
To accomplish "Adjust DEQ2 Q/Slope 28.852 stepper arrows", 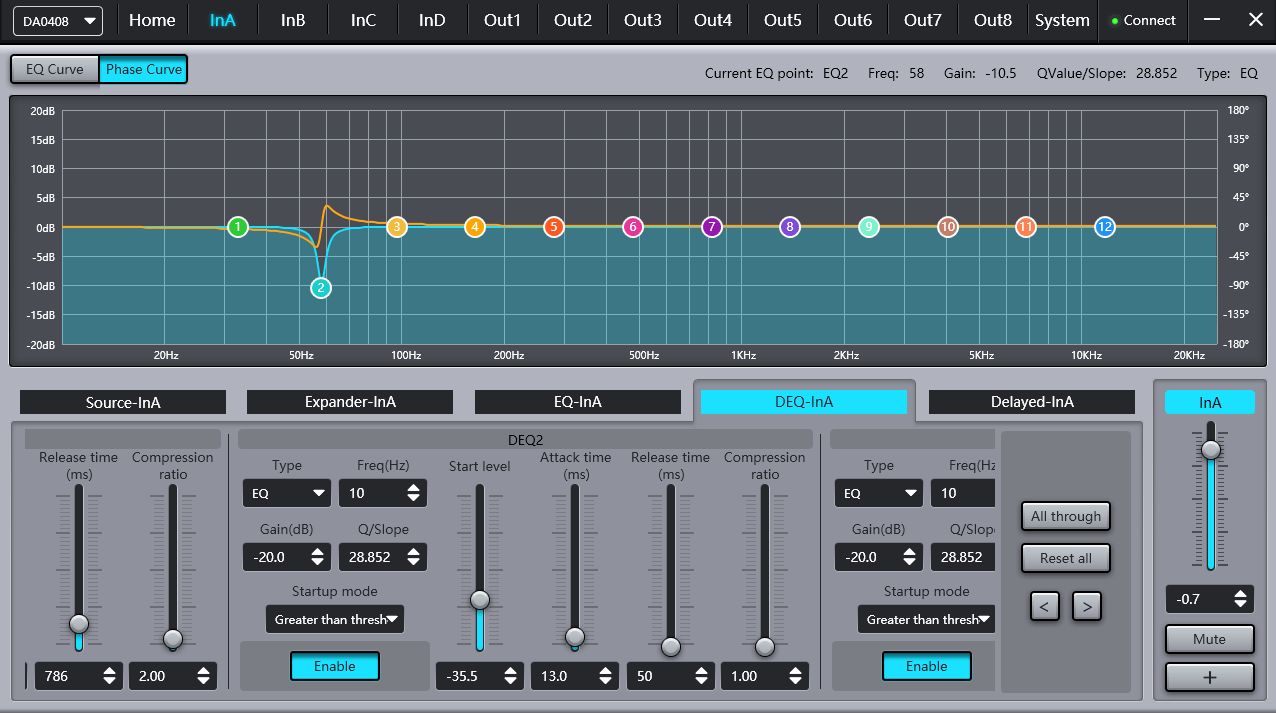I will [x=413, y=557].
